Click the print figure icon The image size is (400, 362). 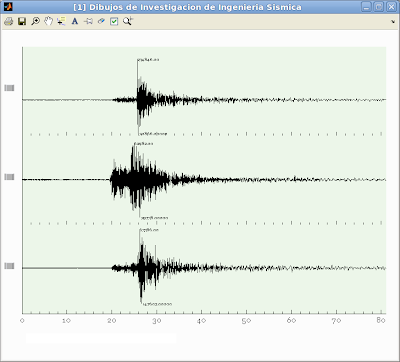pos(9,22)
